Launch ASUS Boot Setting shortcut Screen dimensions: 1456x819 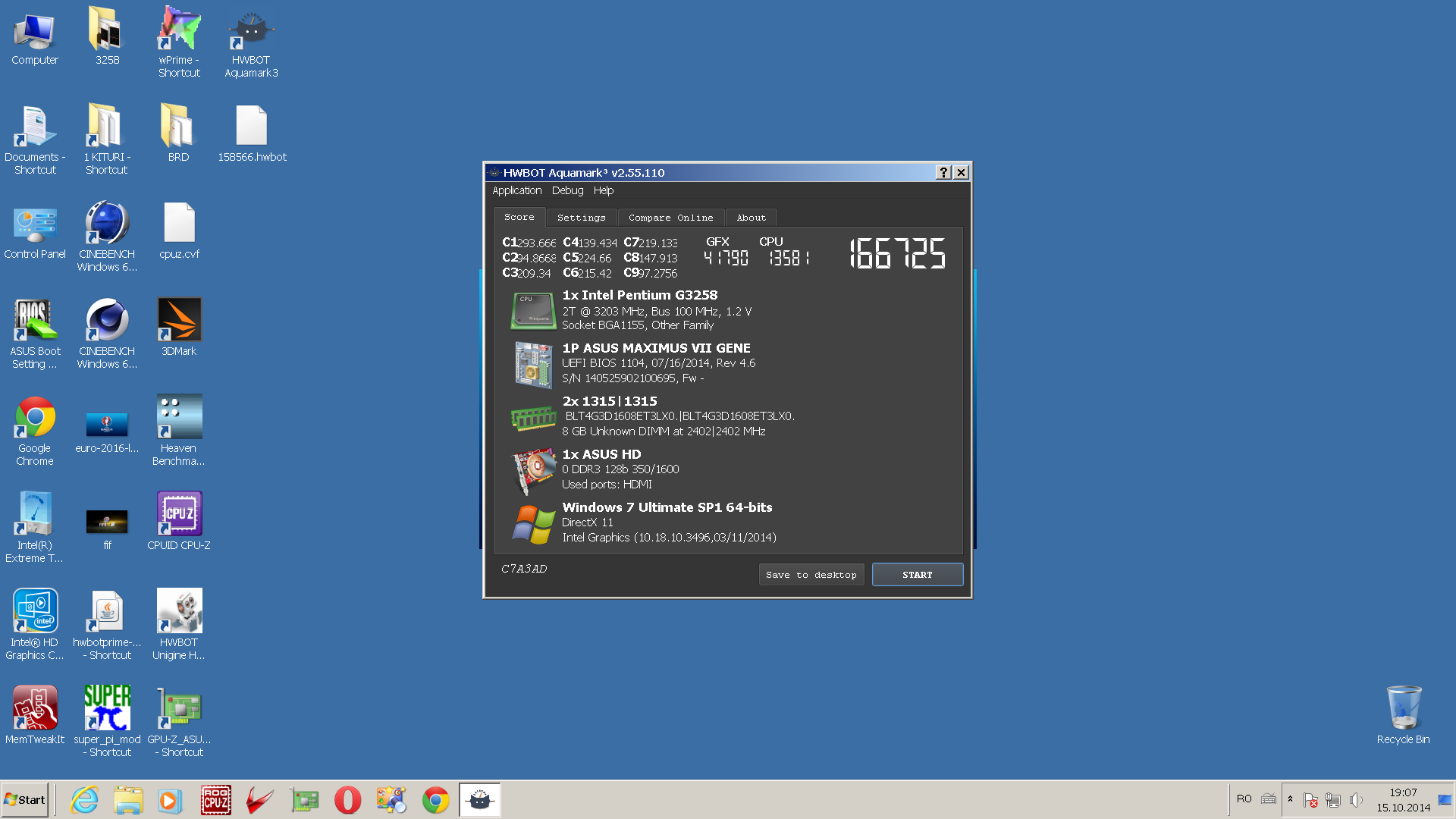pos(35,334)
